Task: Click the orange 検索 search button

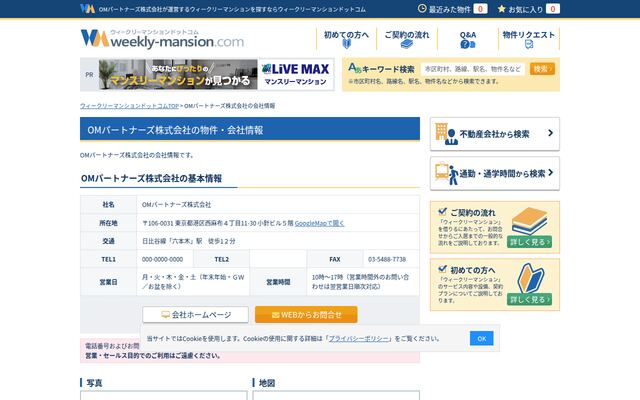Action: tap(542, 69)
